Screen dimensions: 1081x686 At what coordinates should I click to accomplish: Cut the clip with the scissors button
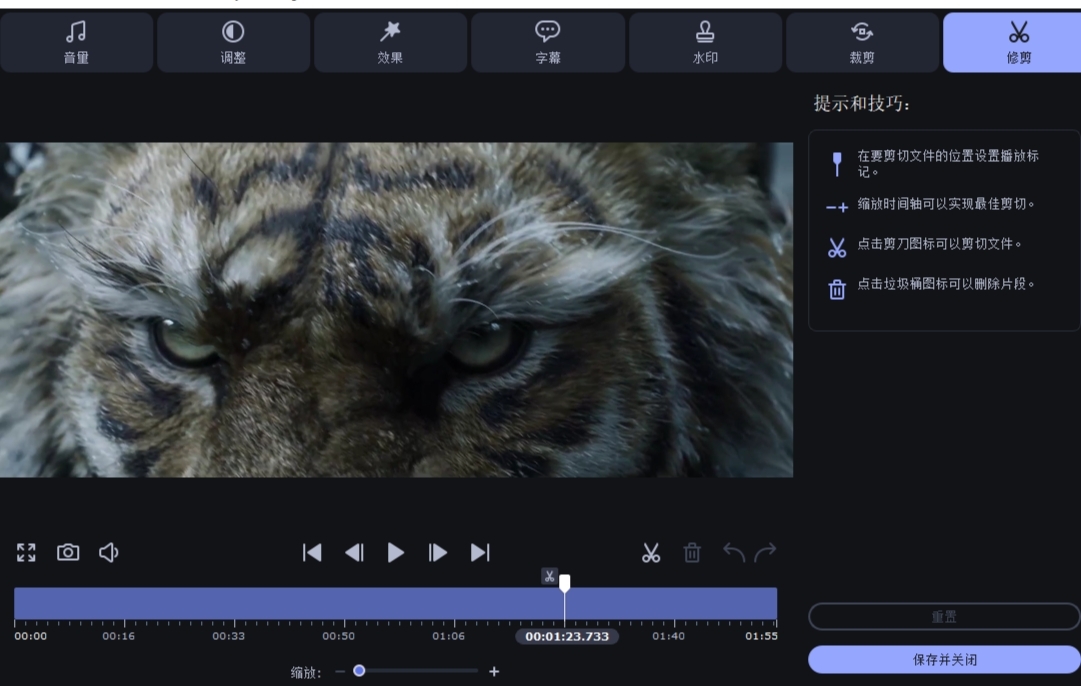(651, 553)
